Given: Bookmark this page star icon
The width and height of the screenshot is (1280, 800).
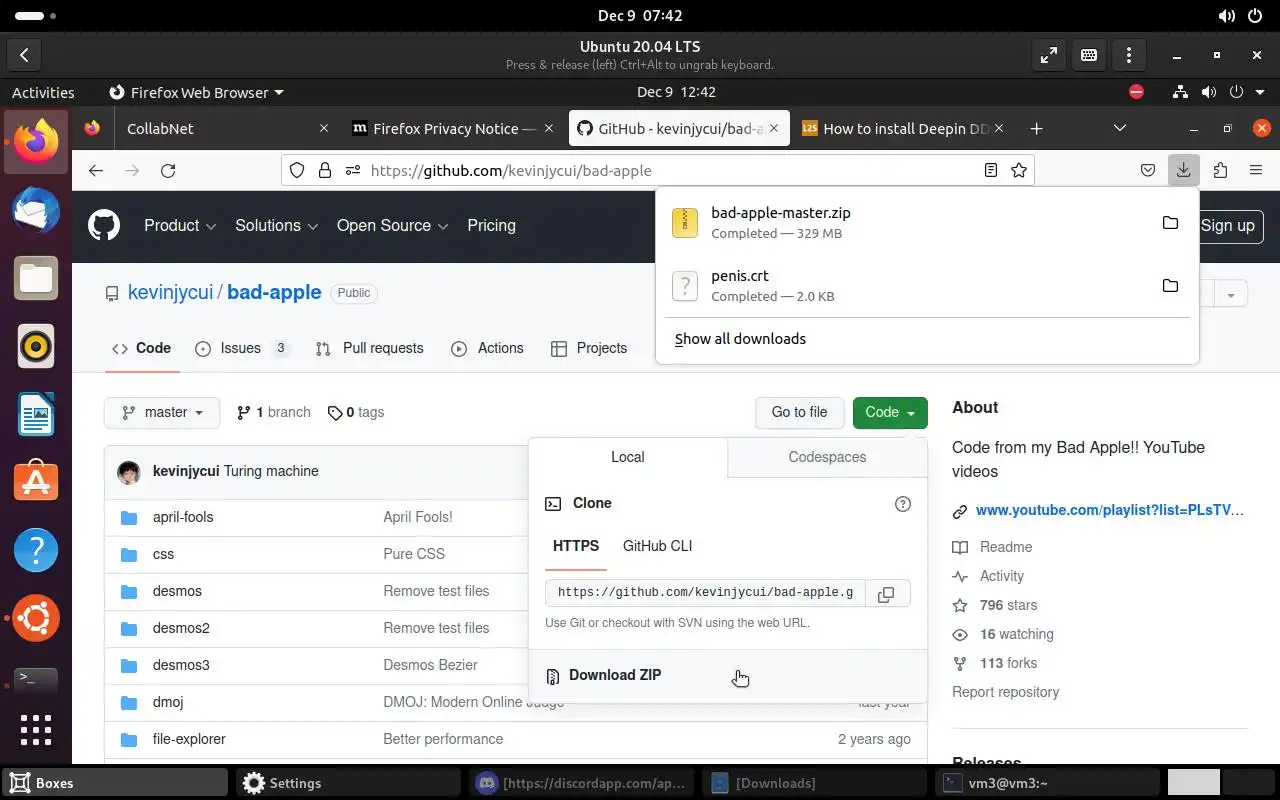Looking at the screenshot, I should click(x=1019, y=170).
